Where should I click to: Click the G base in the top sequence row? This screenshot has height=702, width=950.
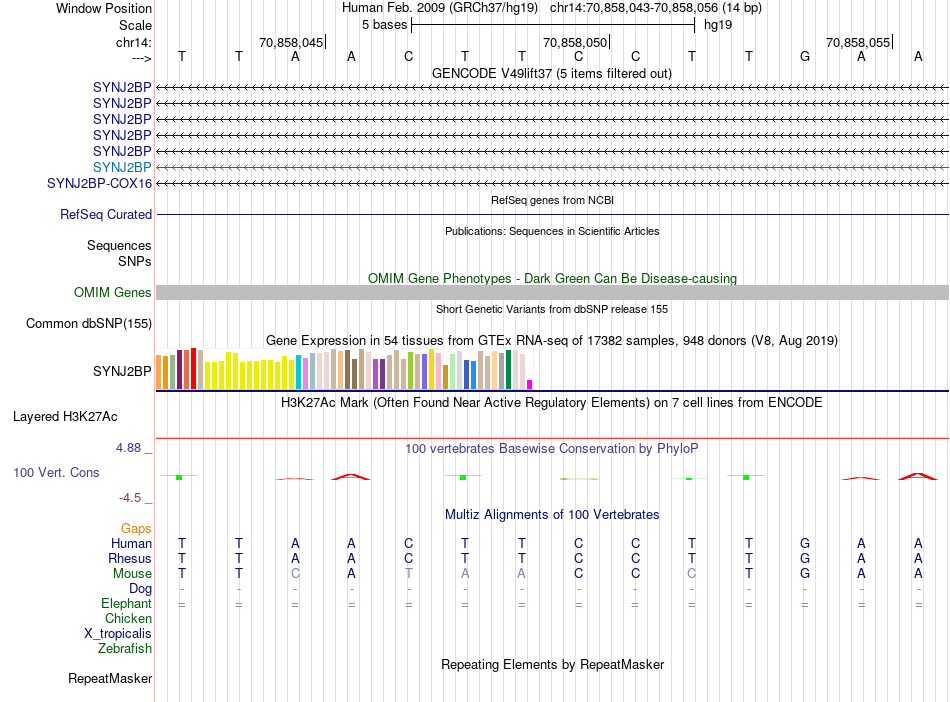(805, 56)
